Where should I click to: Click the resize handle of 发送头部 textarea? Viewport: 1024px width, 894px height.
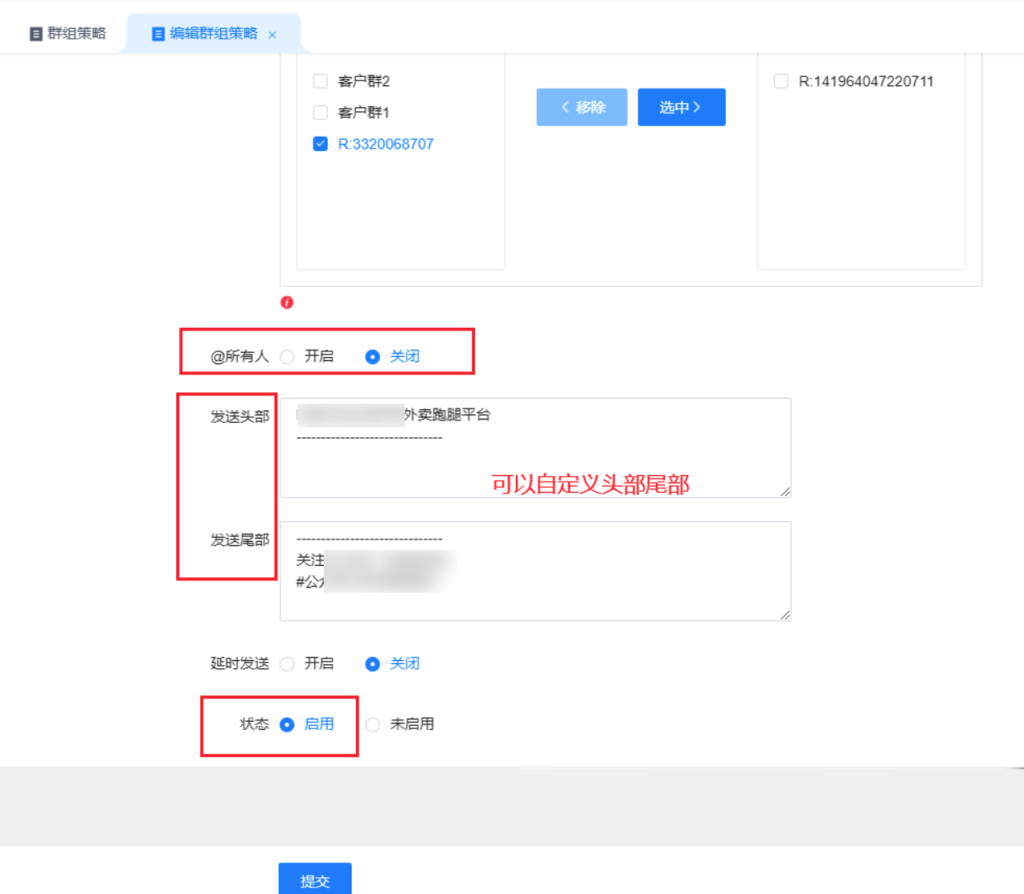click(x=785, y=491)
